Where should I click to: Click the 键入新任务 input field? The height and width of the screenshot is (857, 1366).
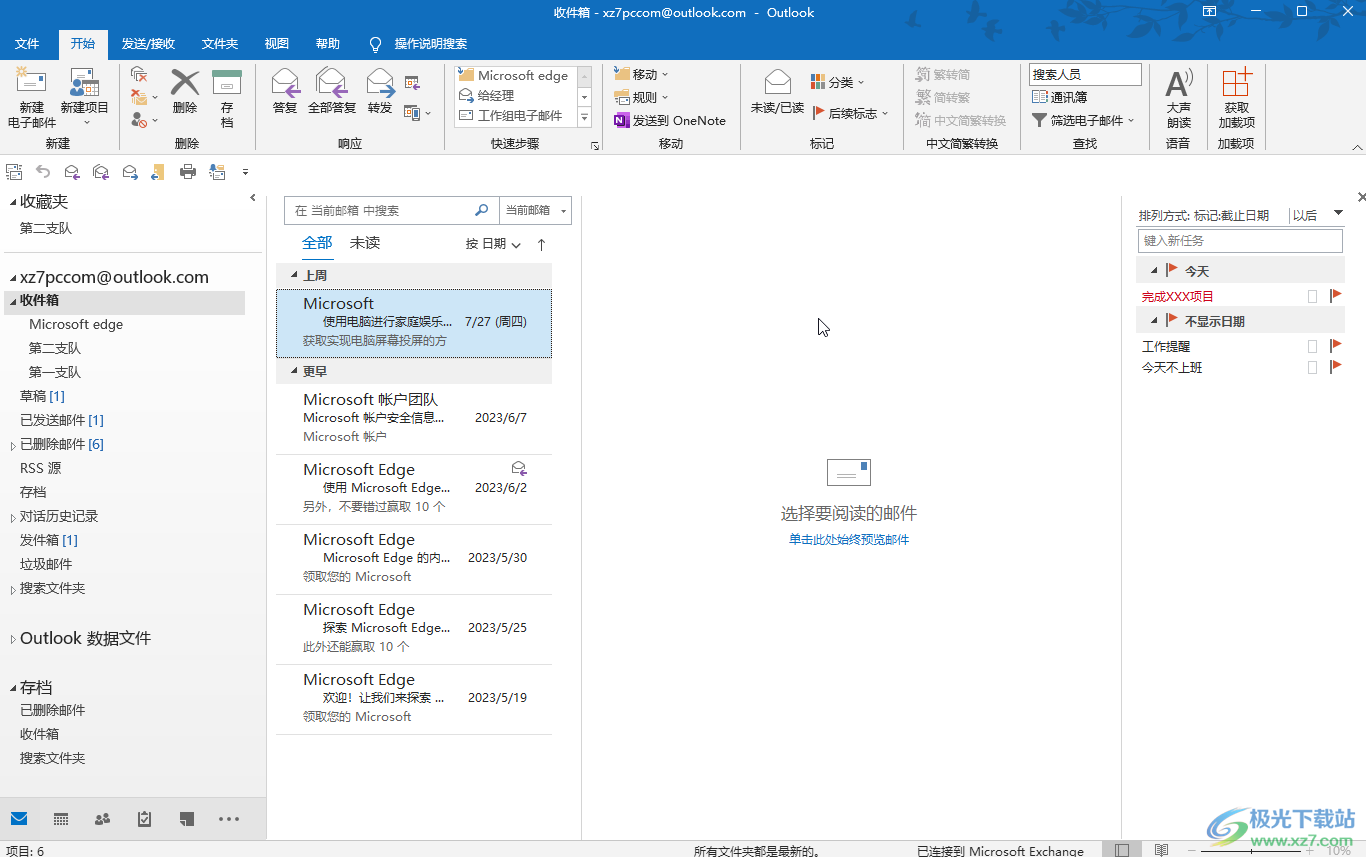(1240, 240)
